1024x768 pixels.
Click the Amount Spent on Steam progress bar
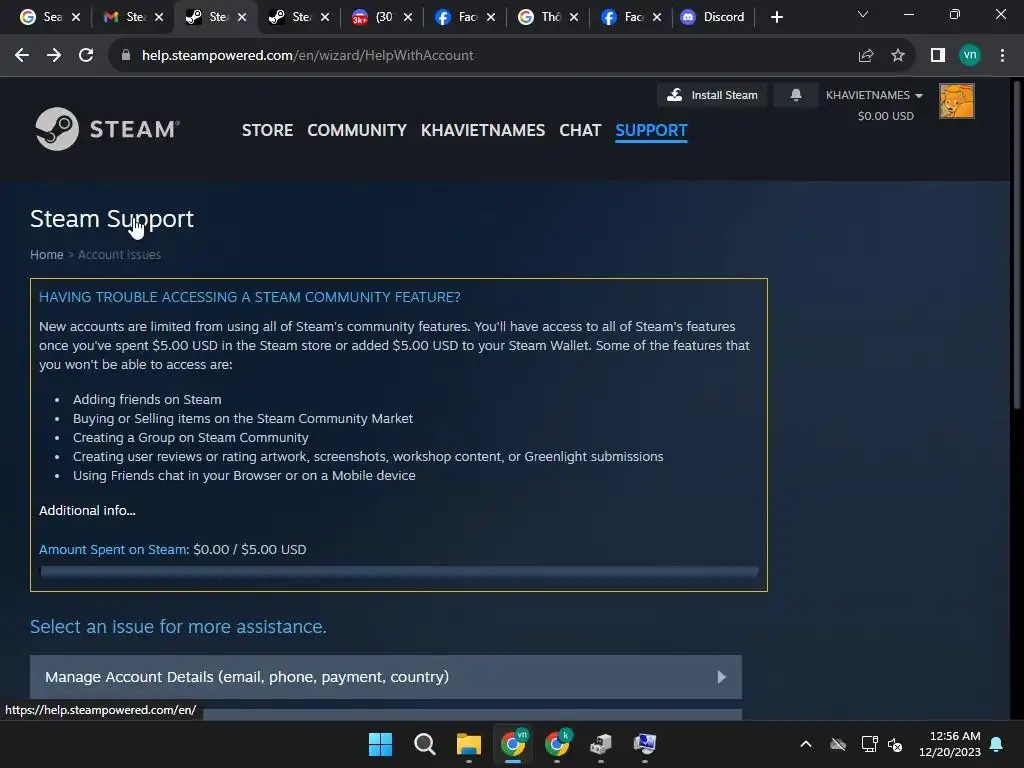coord(399,572)
